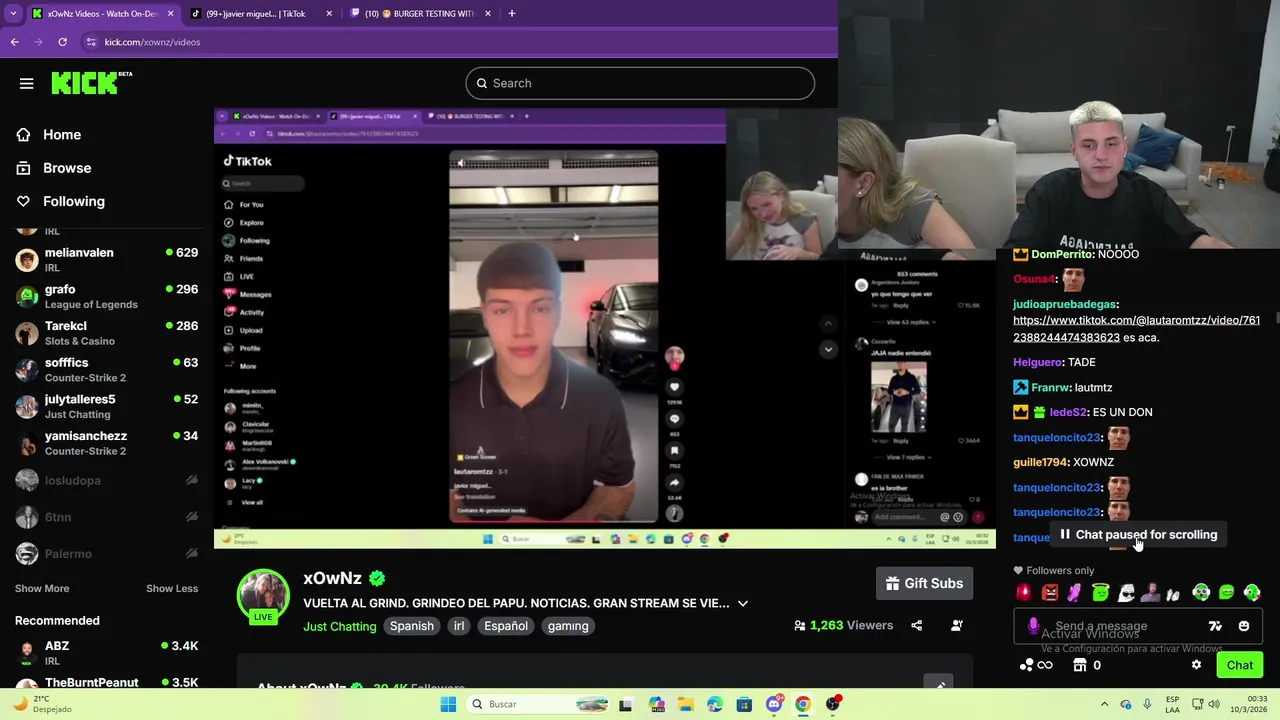This screenshot has width=1280, height=720.
Task: Insert the clapping hands emote
Action: click(x=1174, y=593)
